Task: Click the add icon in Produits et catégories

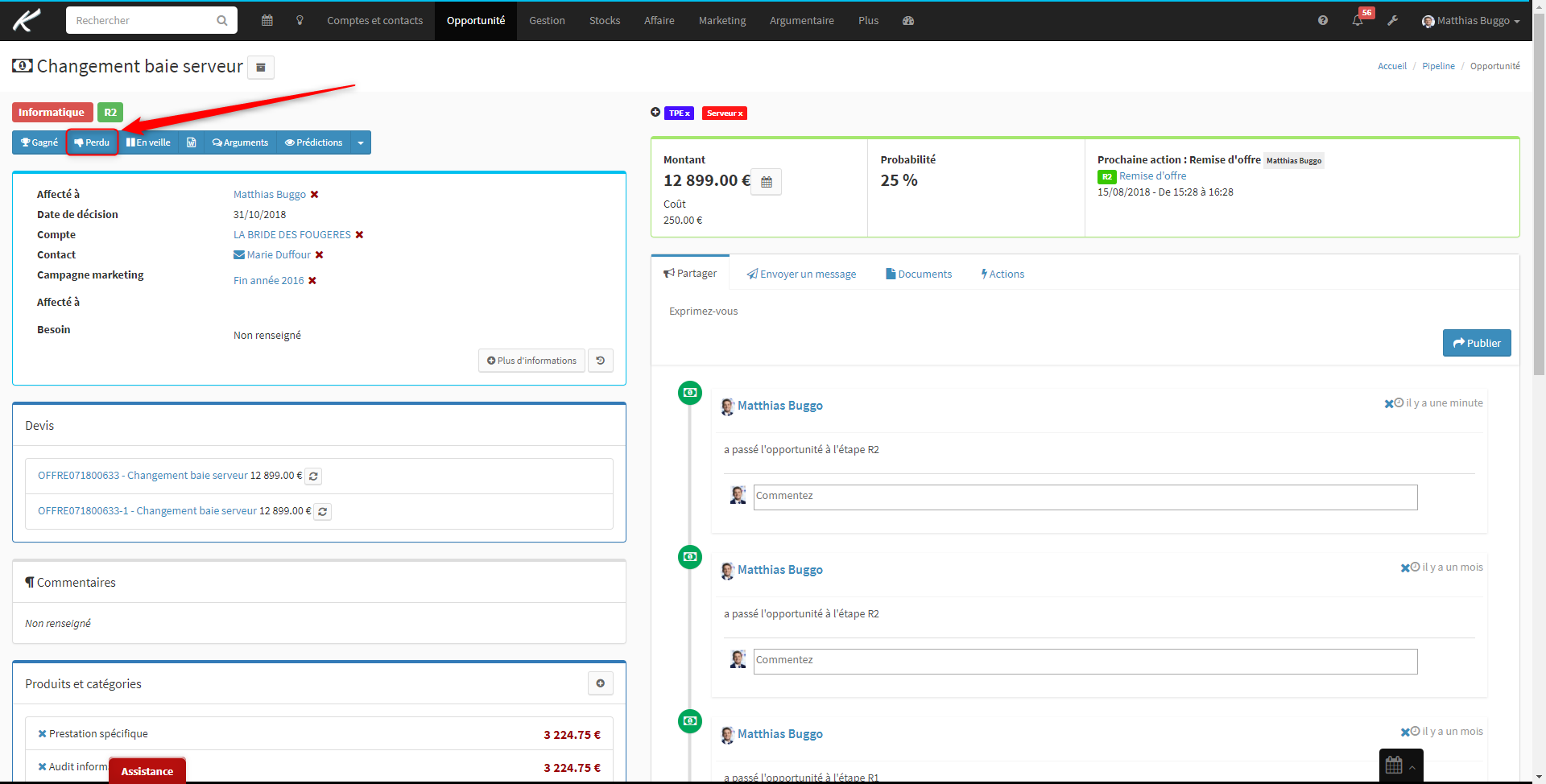Action: (601, 683)
